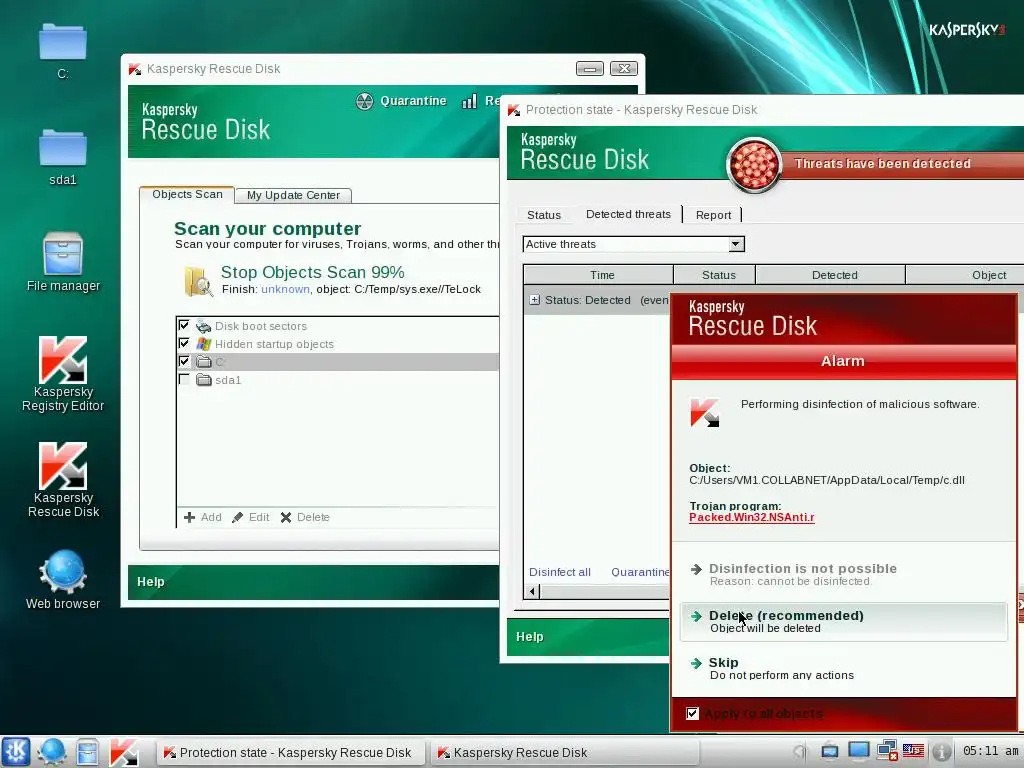Open the C: folder desktop icon
Viewport: 1024px width, 768px height.
coord(63,51)
